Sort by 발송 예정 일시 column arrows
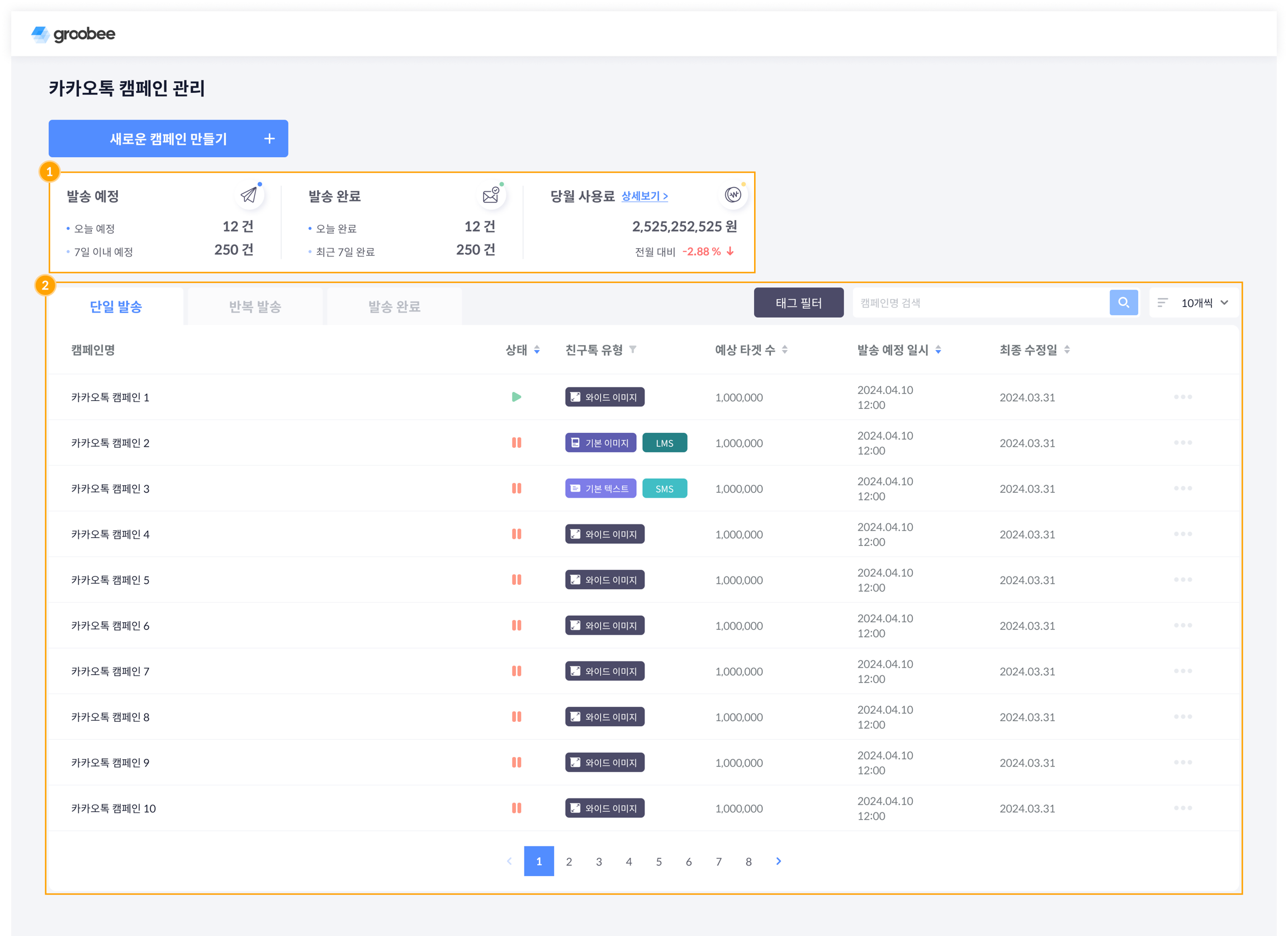The image size is (1288, 936). click(938, 350)
